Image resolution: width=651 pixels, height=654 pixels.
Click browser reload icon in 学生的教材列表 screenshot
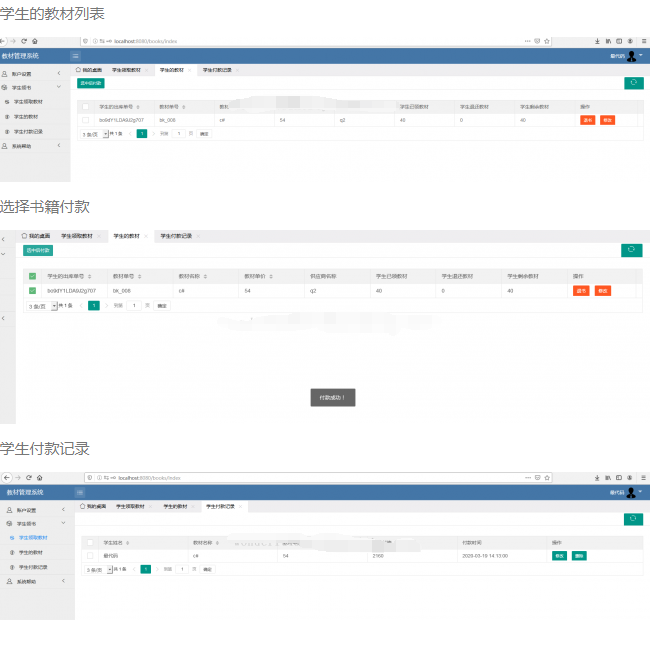pos(24,41)
